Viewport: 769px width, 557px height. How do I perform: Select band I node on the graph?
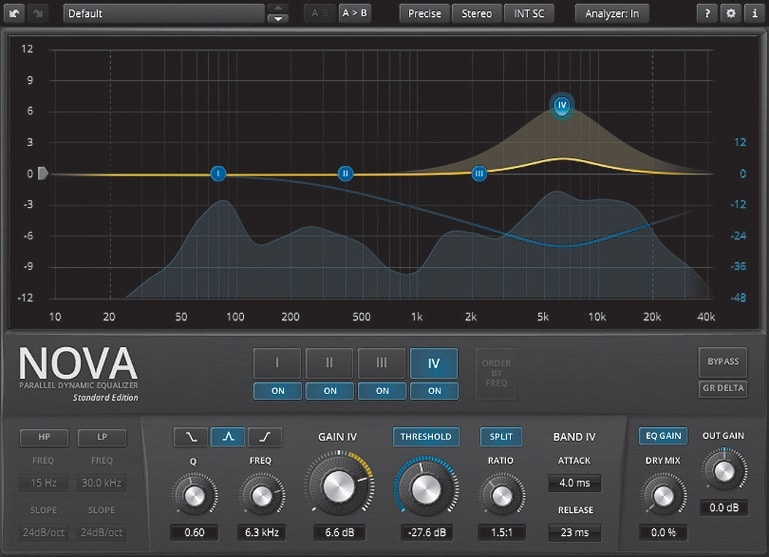pos(218,173)
